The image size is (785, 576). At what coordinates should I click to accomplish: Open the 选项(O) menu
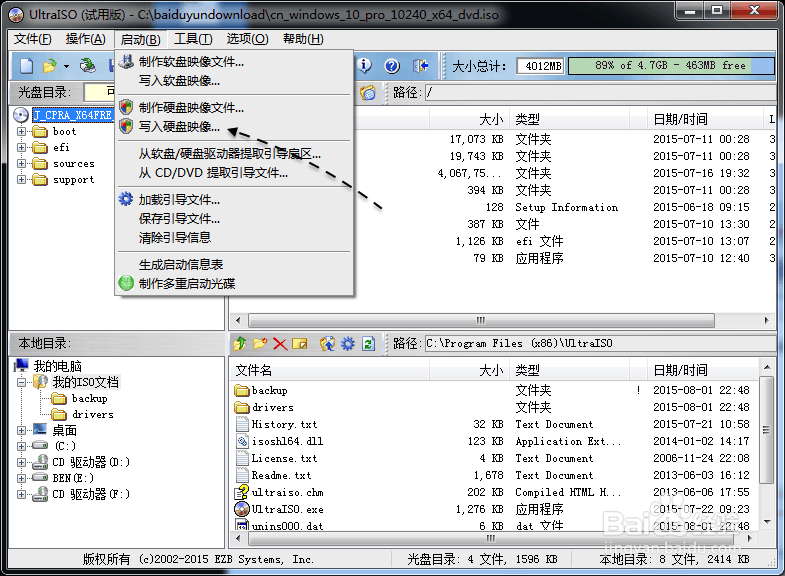[x=247, y=39]
